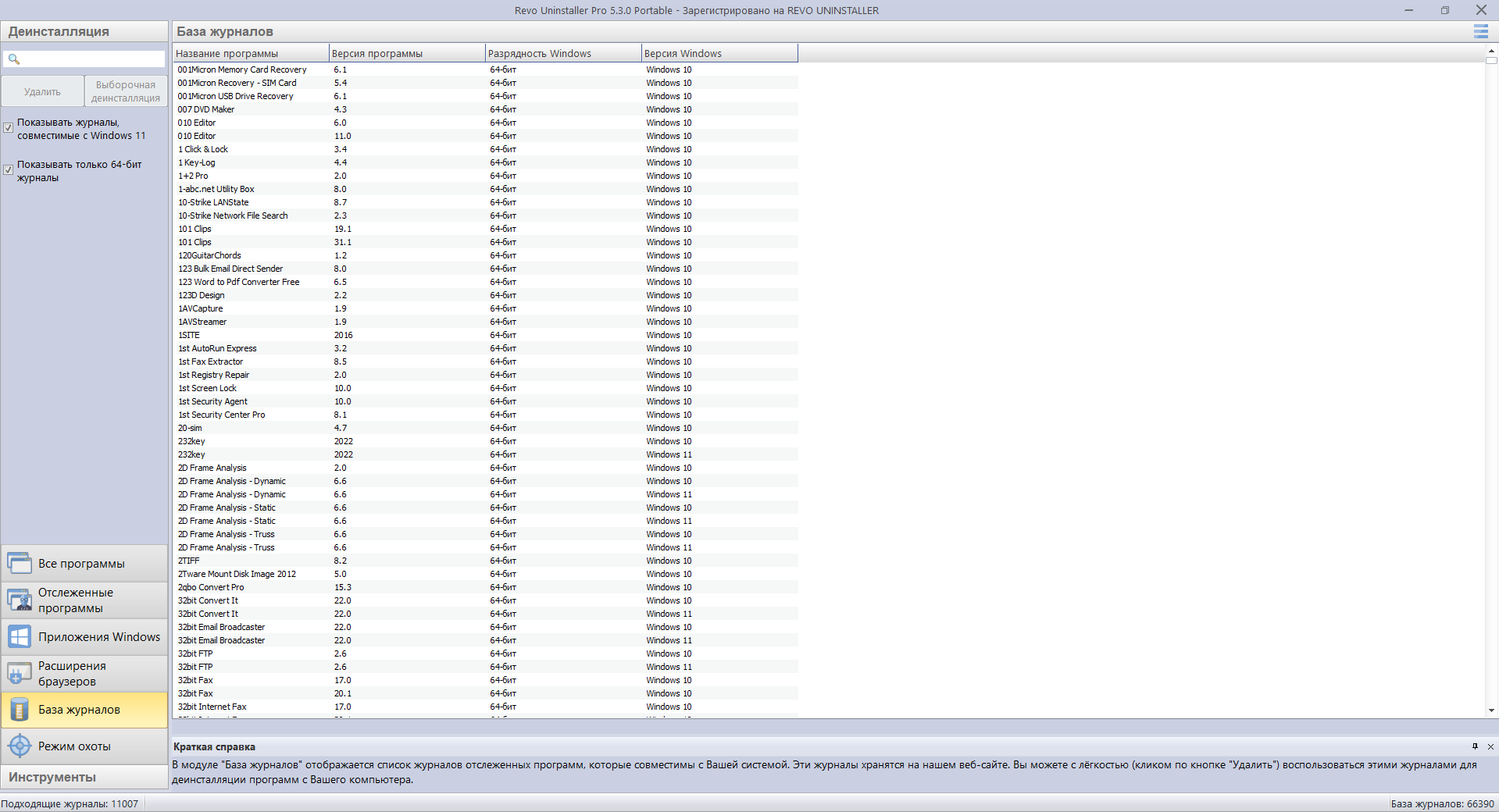
Task: Select row 1 Click & Lock
Action: point(485,149)
